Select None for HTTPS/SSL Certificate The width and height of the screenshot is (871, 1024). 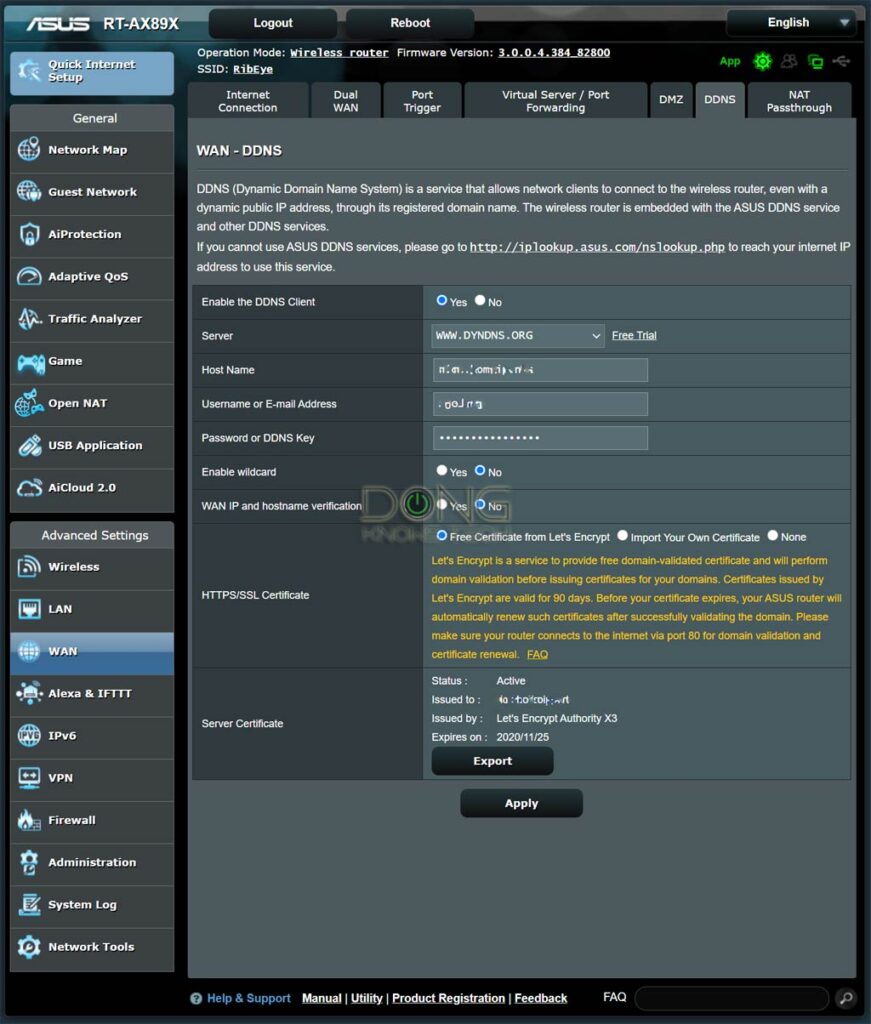tap(772, 536)
